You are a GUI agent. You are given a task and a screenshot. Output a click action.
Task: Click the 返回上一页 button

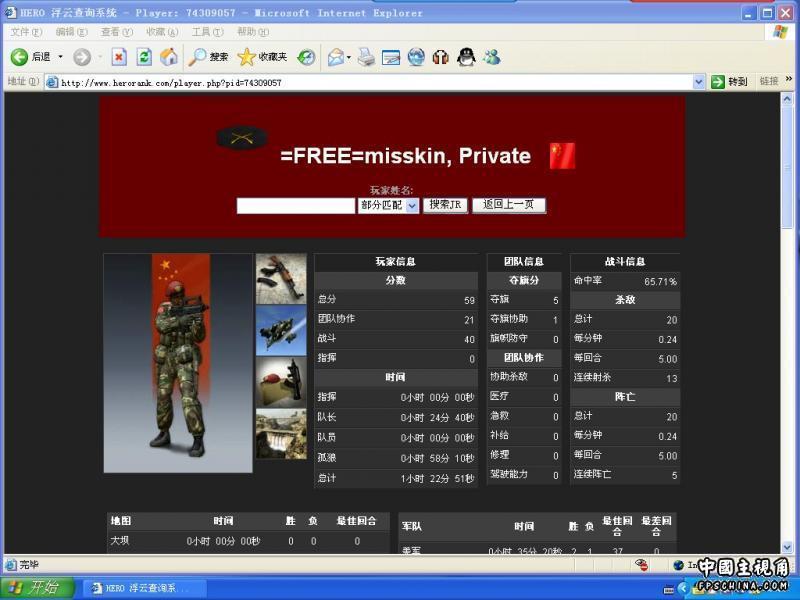[509, 205]
